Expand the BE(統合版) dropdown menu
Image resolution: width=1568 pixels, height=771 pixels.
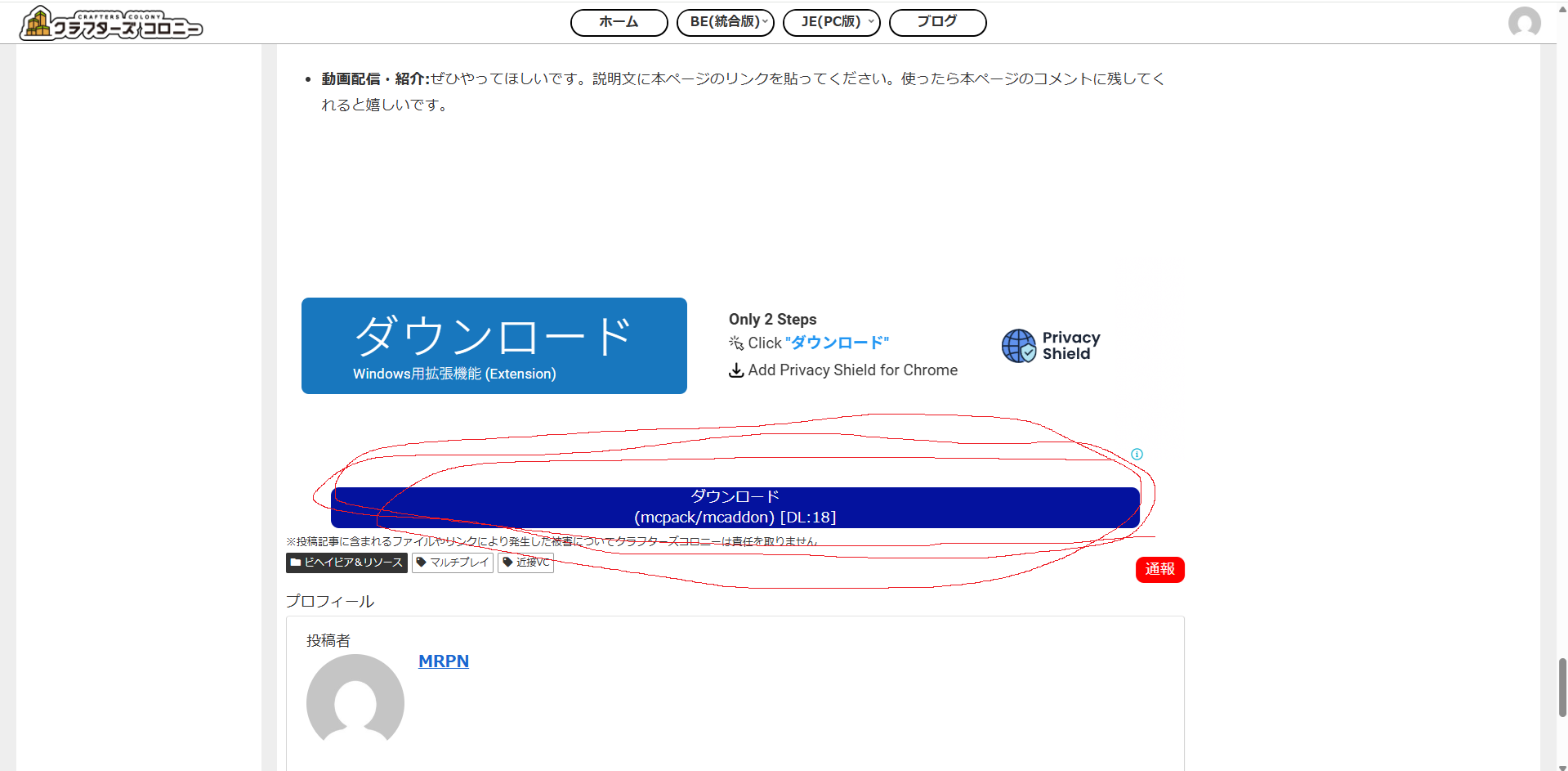point(726,22)
